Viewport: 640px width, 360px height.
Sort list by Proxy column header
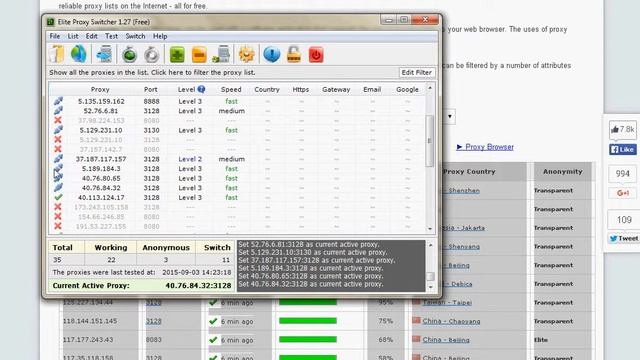point(100,89)
